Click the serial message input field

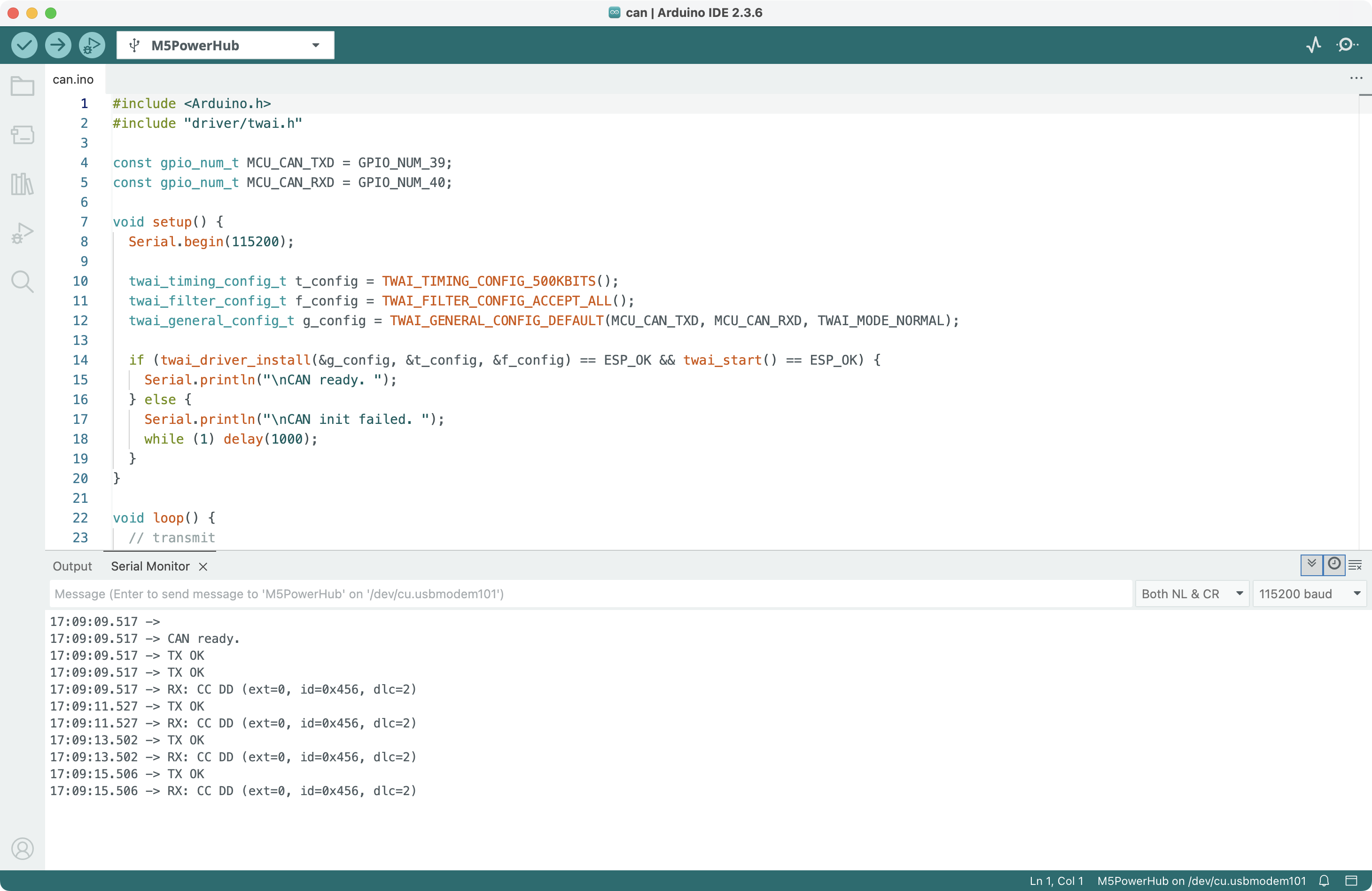tap(588, 594)
